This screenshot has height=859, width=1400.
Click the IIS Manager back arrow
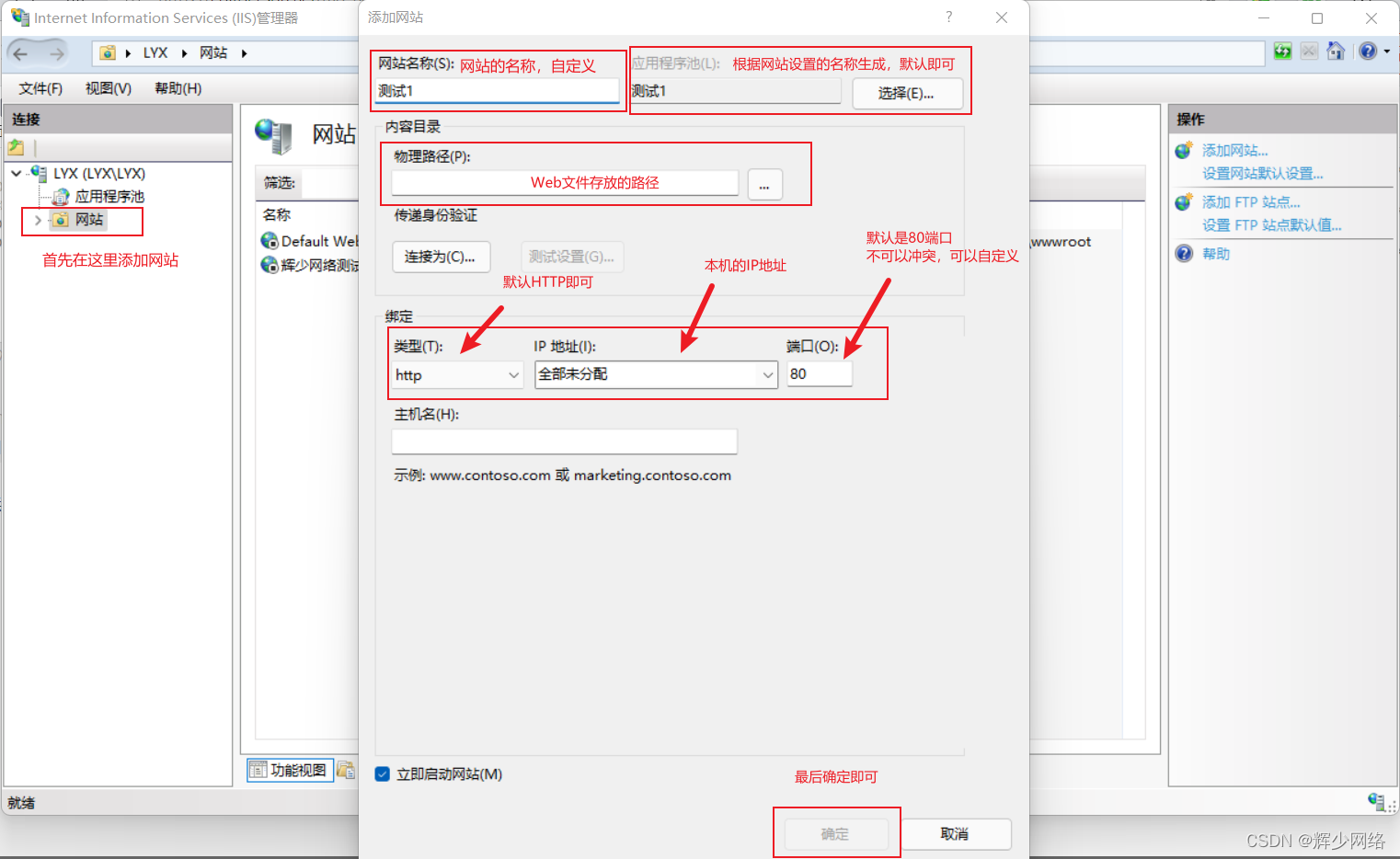tap(20, 53)
